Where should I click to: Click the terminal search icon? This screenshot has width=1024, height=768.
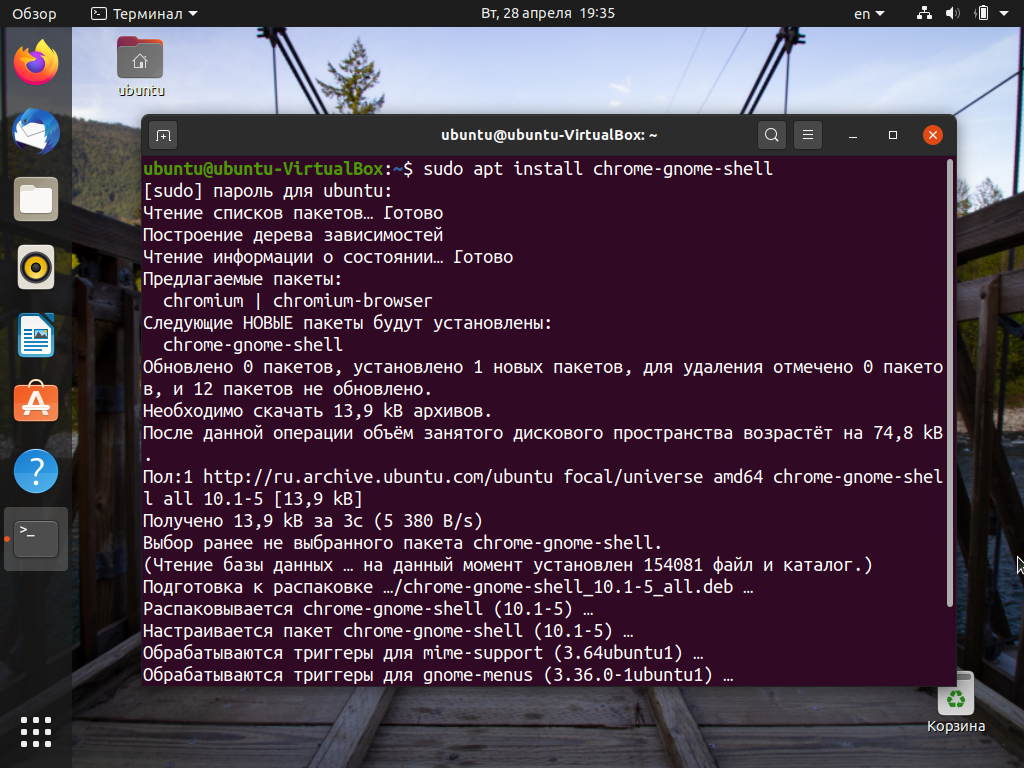point(771,135)
